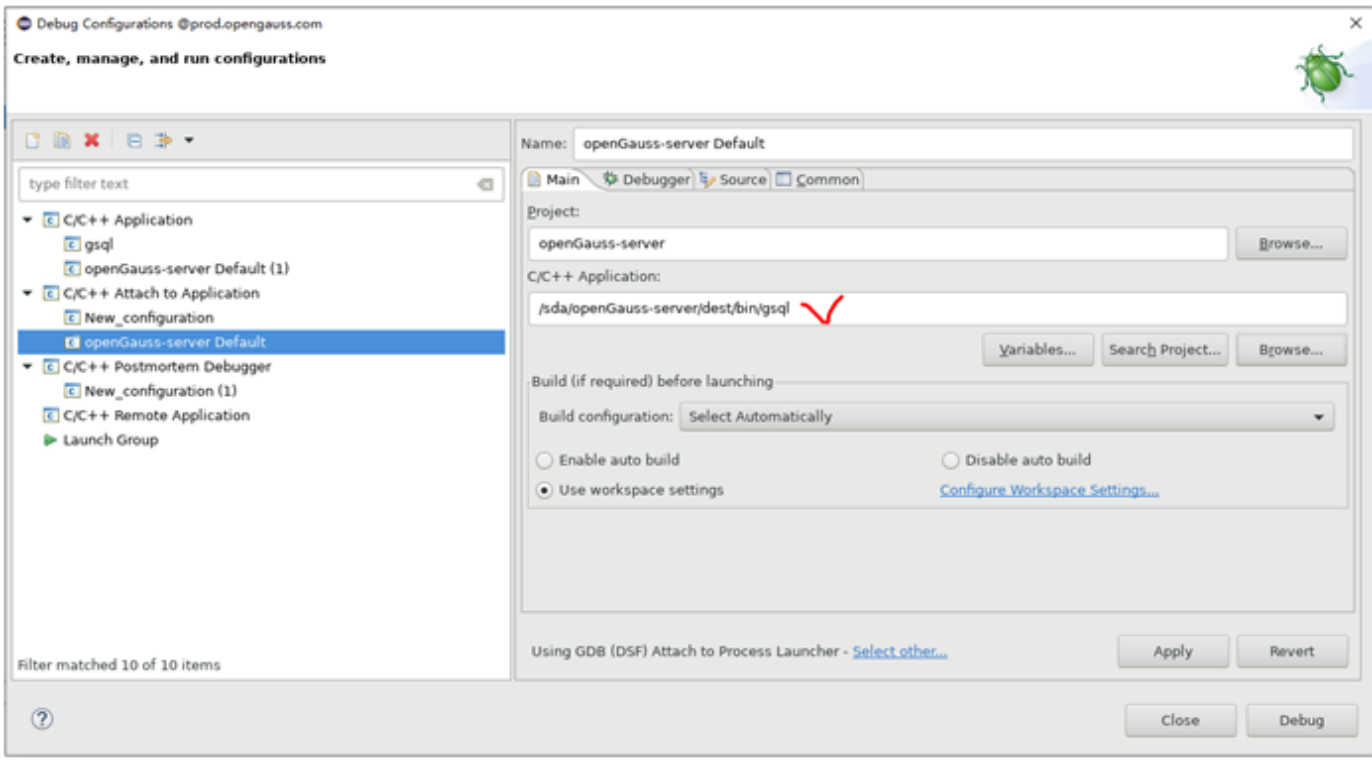This screenshot has height=767, width=1372.
Task: Open the Build configuration dropdown
Action: [1006, 417]
